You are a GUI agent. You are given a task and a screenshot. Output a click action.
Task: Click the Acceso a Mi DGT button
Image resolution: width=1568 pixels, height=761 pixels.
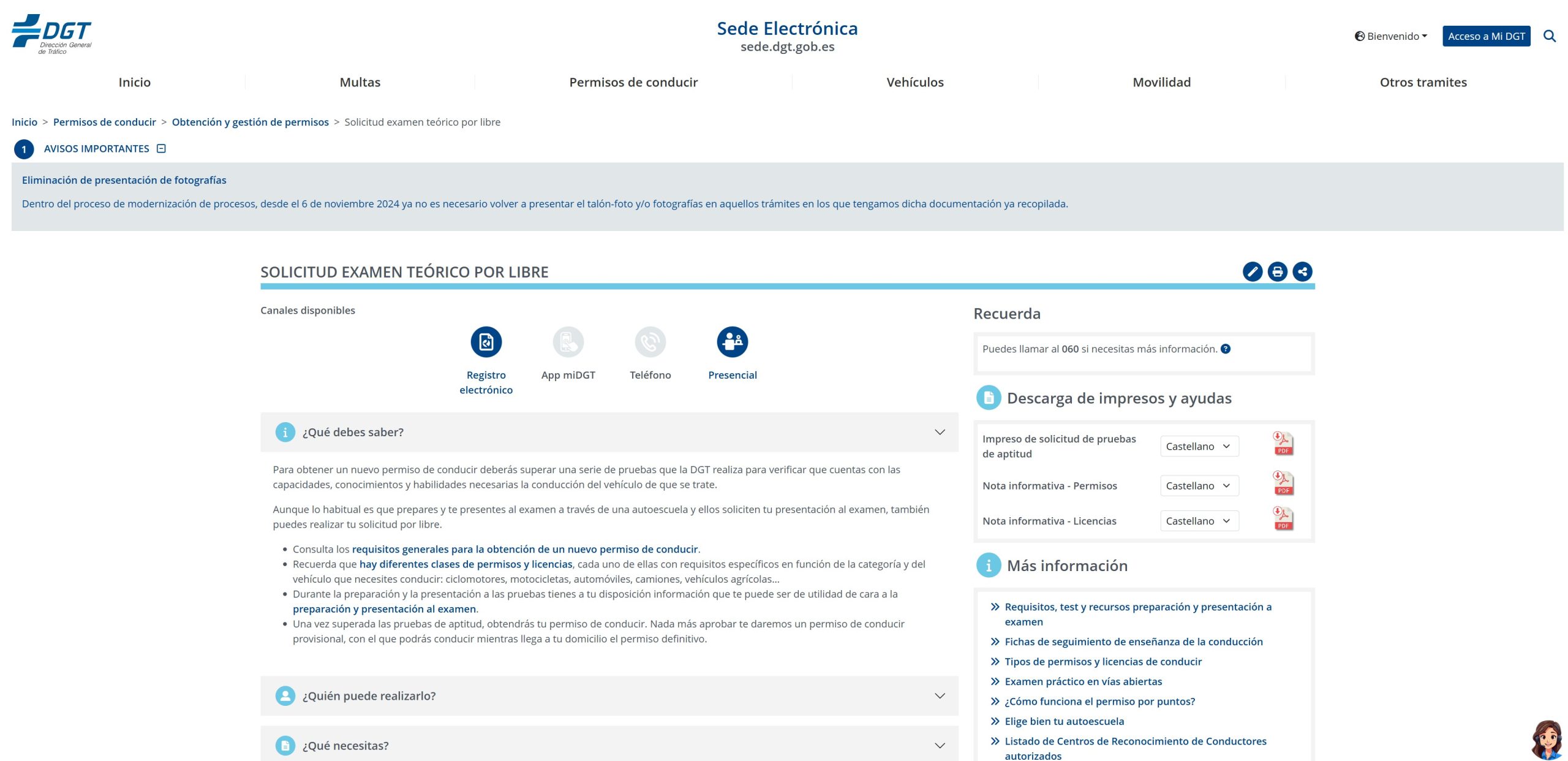tap(1486, 36)
